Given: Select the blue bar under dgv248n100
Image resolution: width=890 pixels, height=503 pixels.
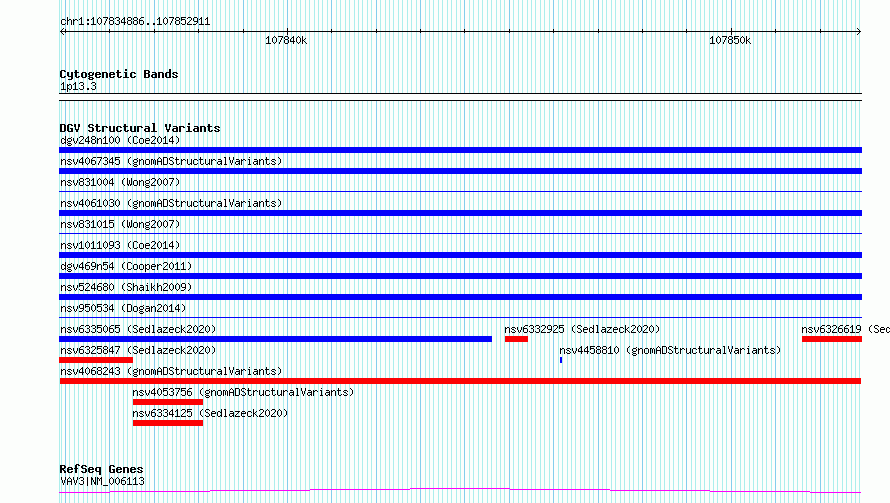Looking at the screenshot, I should [x=460, y=150].
